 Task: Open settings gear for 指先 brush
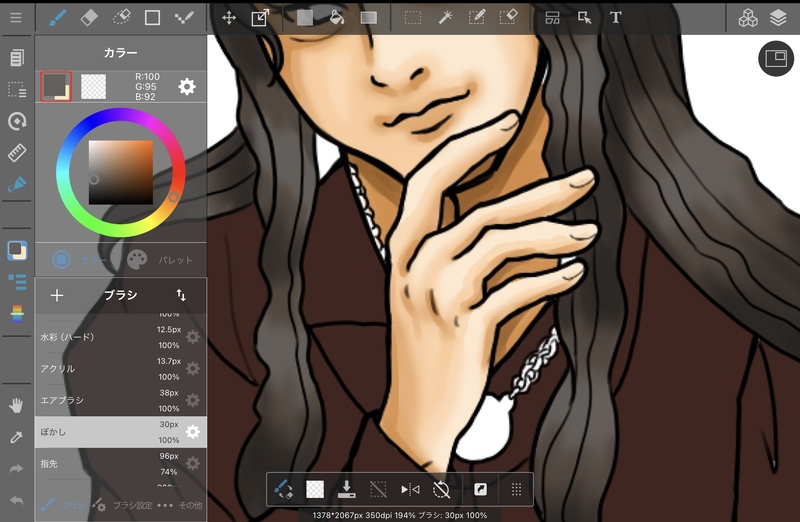(x=192, y=463)
